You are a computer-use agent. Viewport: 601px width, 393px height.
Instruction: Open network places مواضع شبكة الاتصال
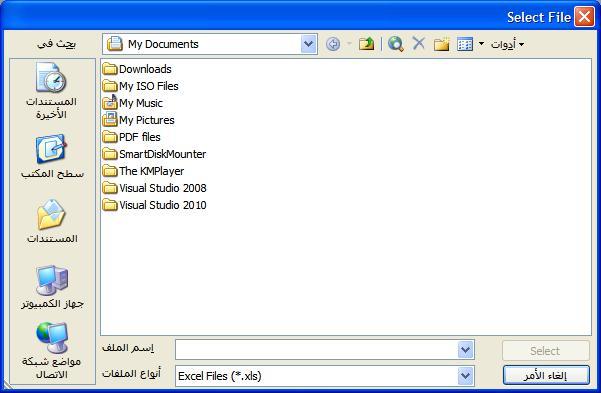[x=52, y=351]
